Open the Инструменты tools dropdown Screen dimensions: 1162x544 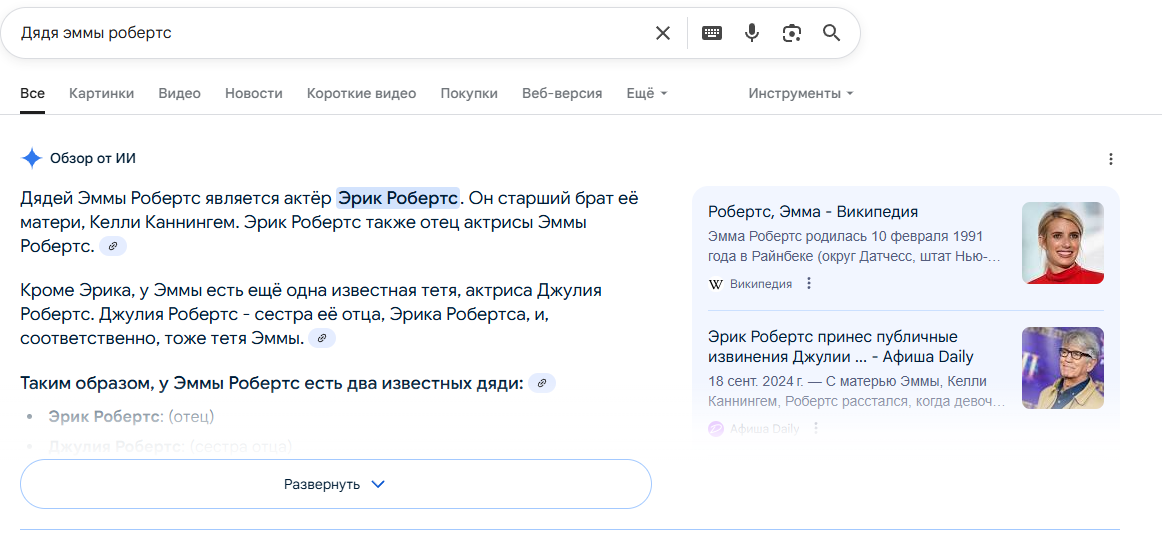click(801, 93)
